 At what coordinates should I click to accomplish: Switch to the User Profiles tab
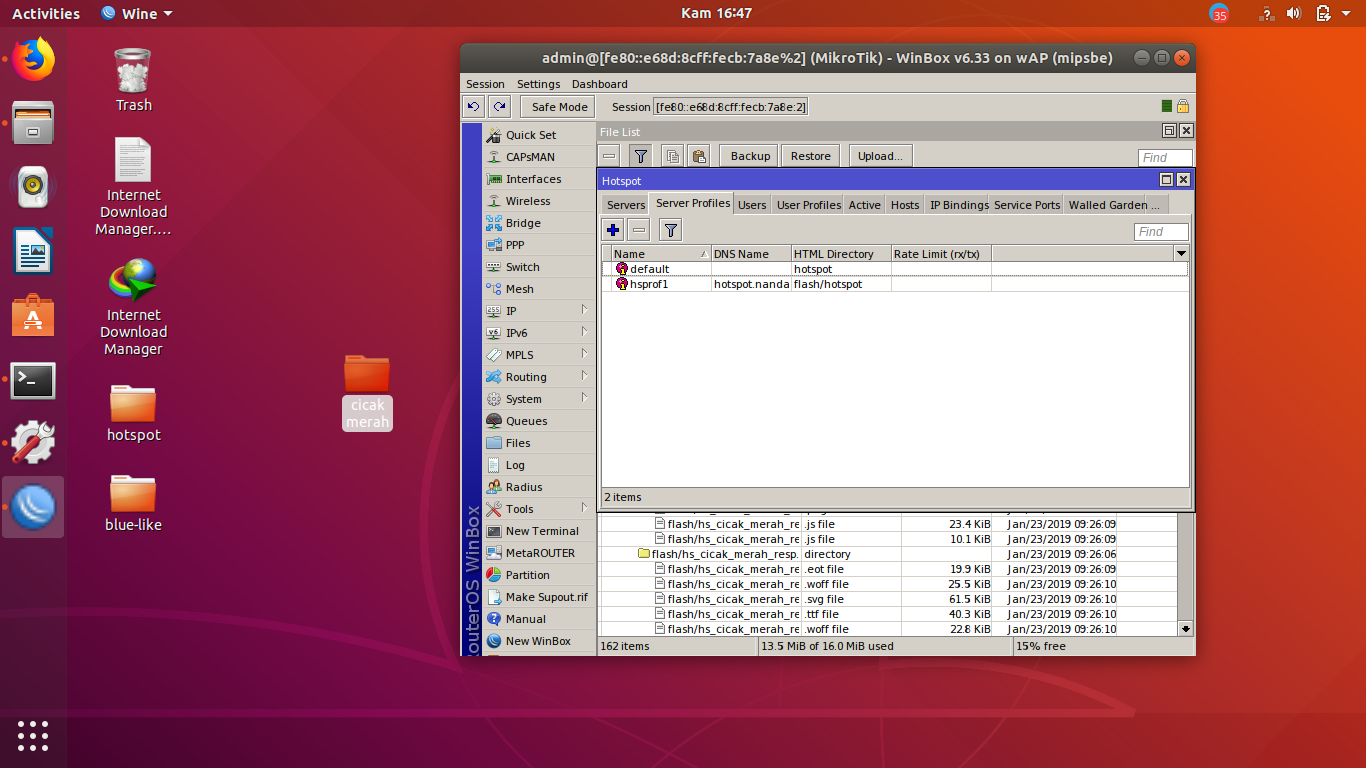pyautogui.click(x=808, y=204)
